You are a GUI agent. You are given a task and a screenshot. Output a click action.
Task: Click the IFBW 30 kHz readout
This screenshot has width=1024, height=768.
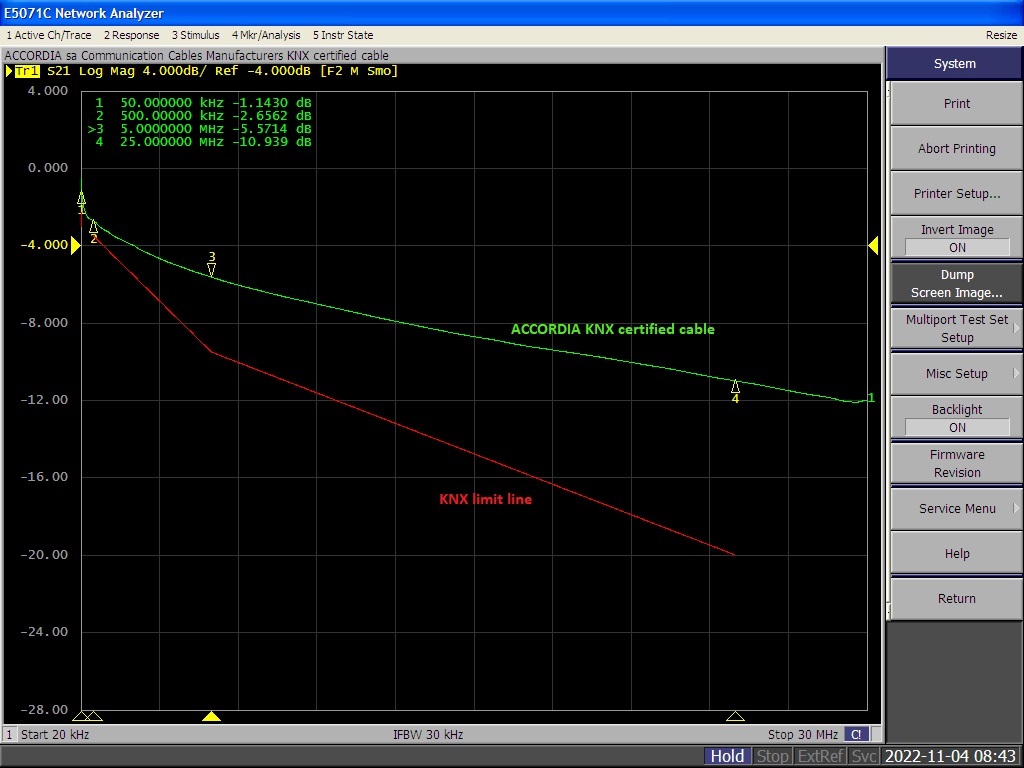[x=428, y=734]
